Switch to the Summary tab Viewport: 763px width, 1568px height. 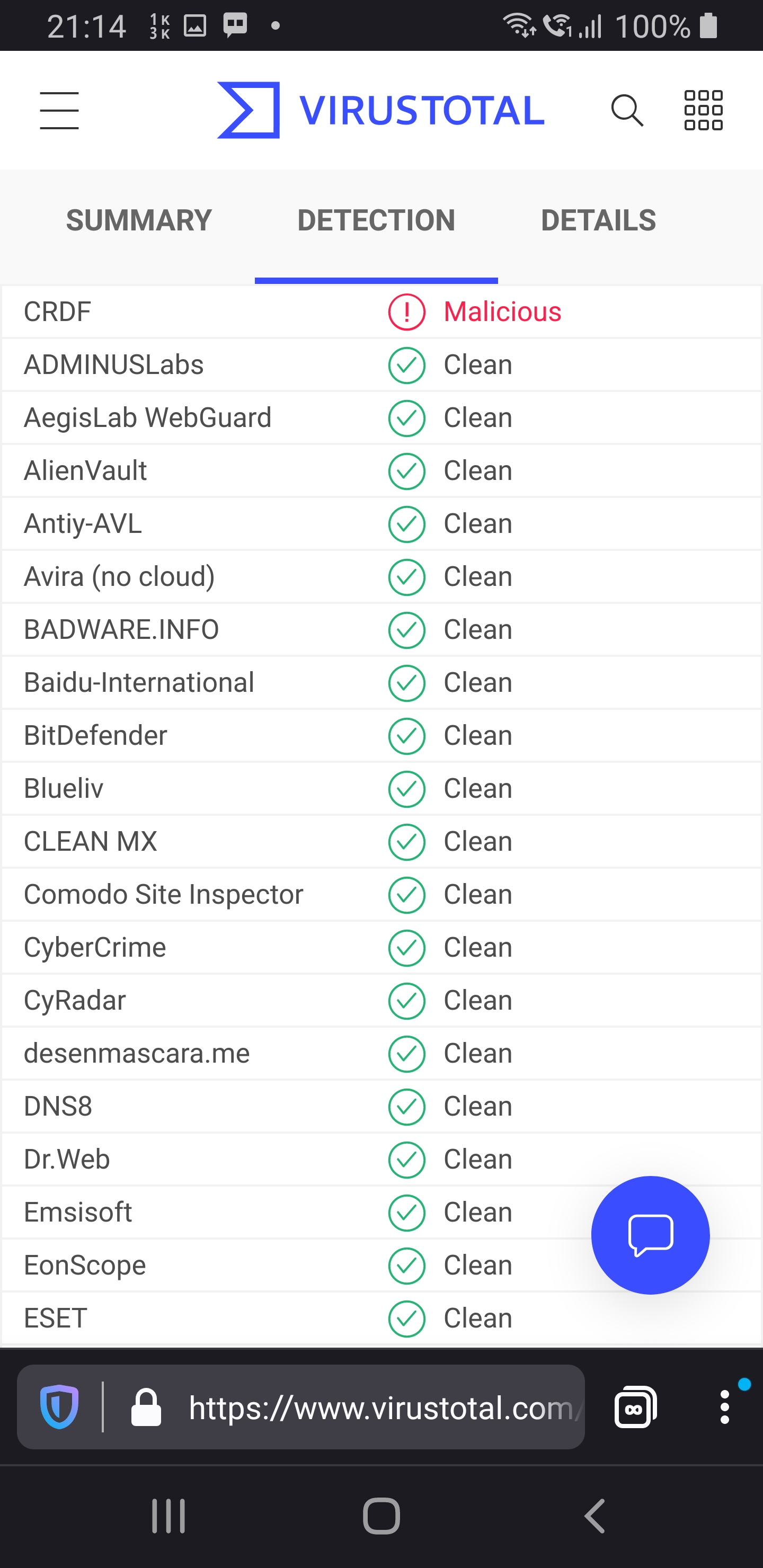(138, 220)
